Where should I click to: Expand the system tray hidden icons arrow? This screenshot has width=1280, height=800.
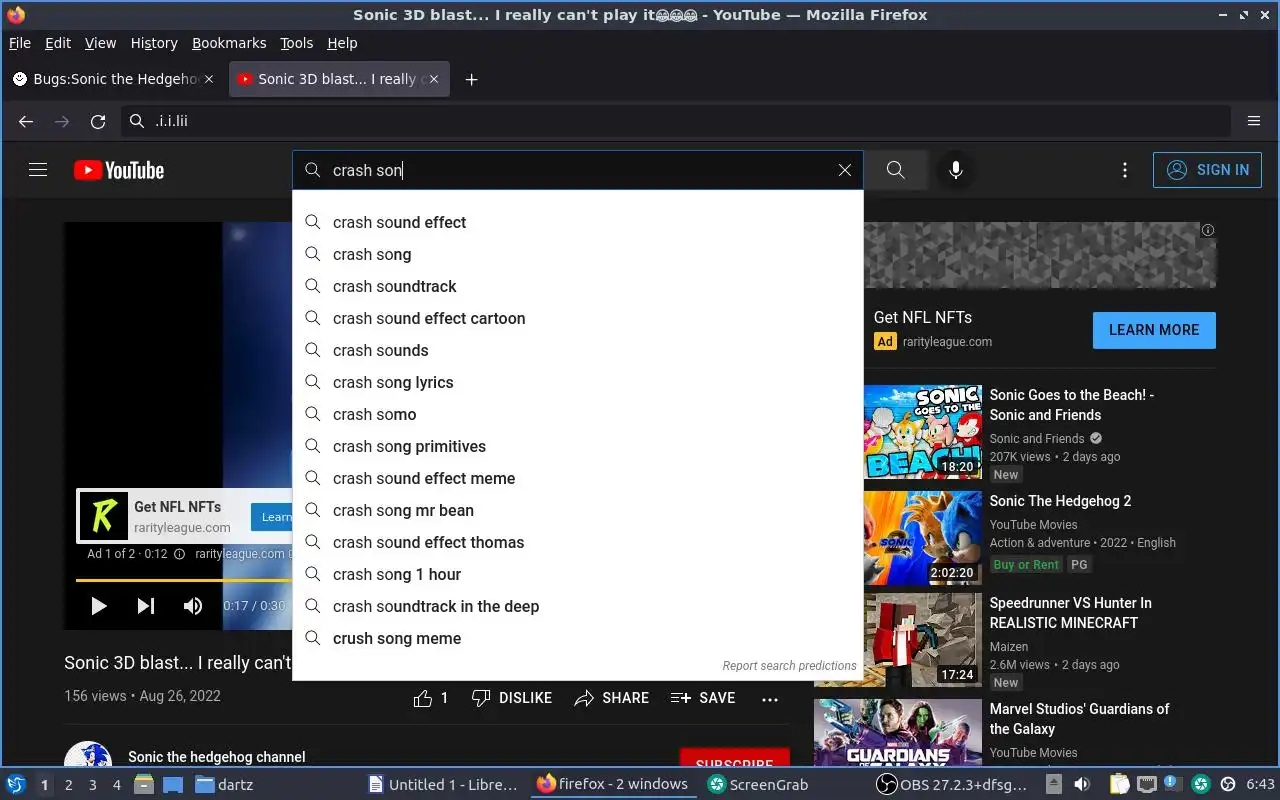[1054, 784]
